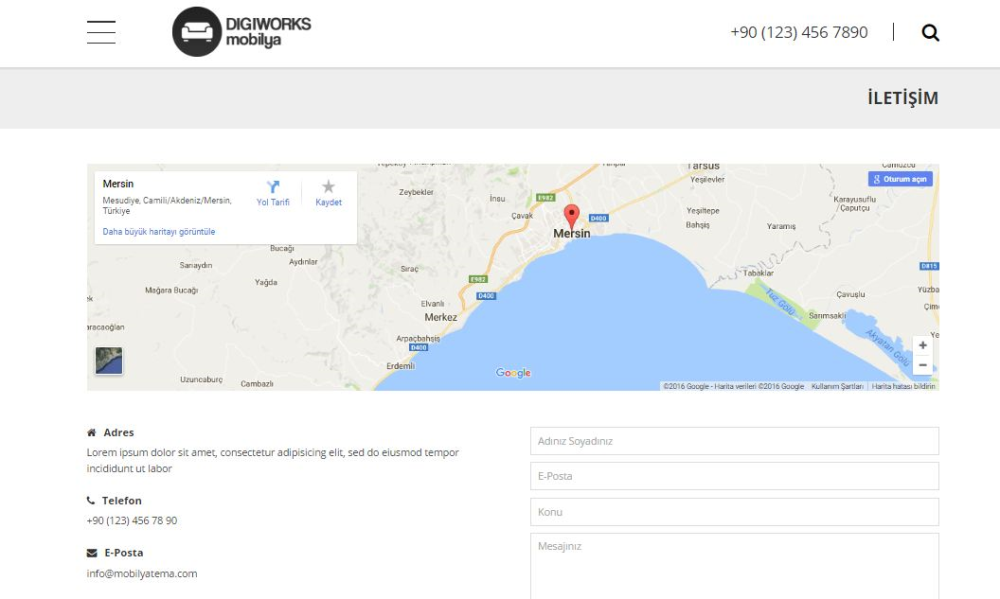Click the Telefon number +90 (123) 456 78 90
Screen dimensions: 1000x599
132,521
